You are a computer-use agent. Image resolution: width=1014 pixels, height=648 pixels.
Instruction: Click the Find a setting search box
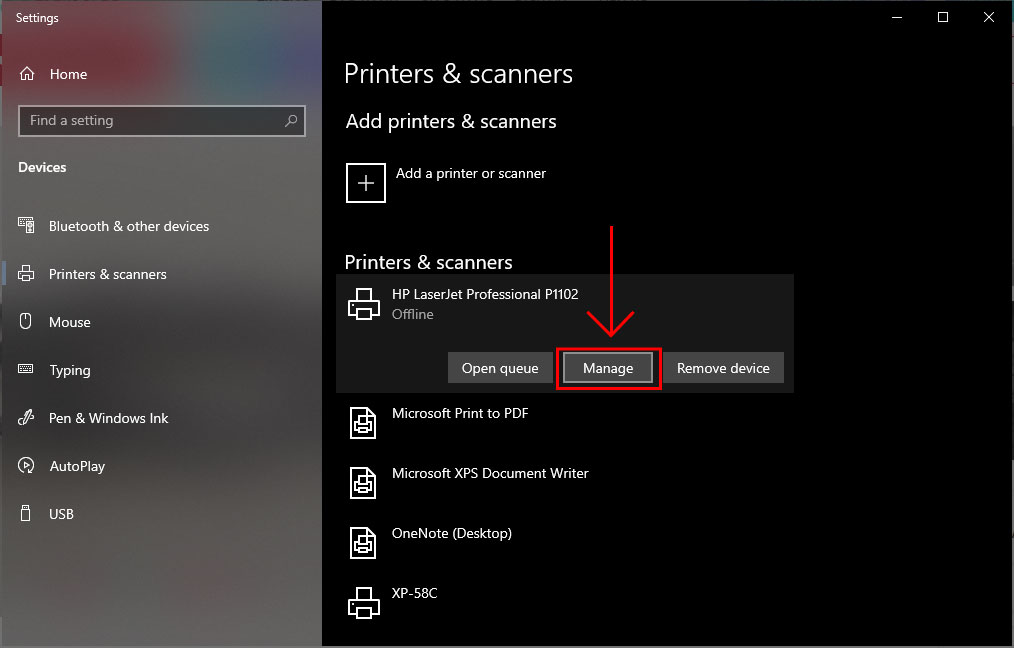[x=162, y=120]
